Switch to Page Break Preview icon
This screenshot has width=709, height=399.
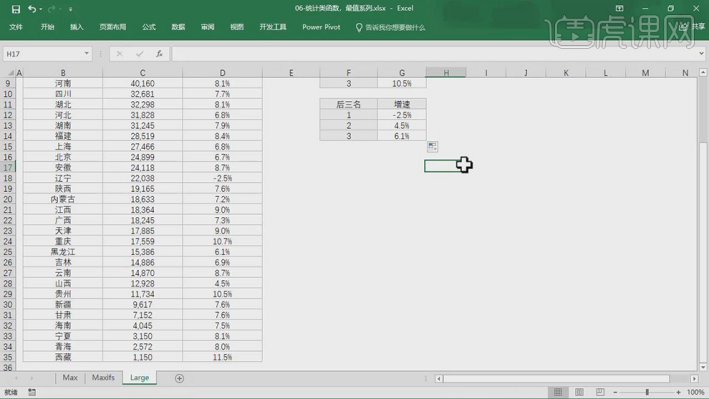600,392
